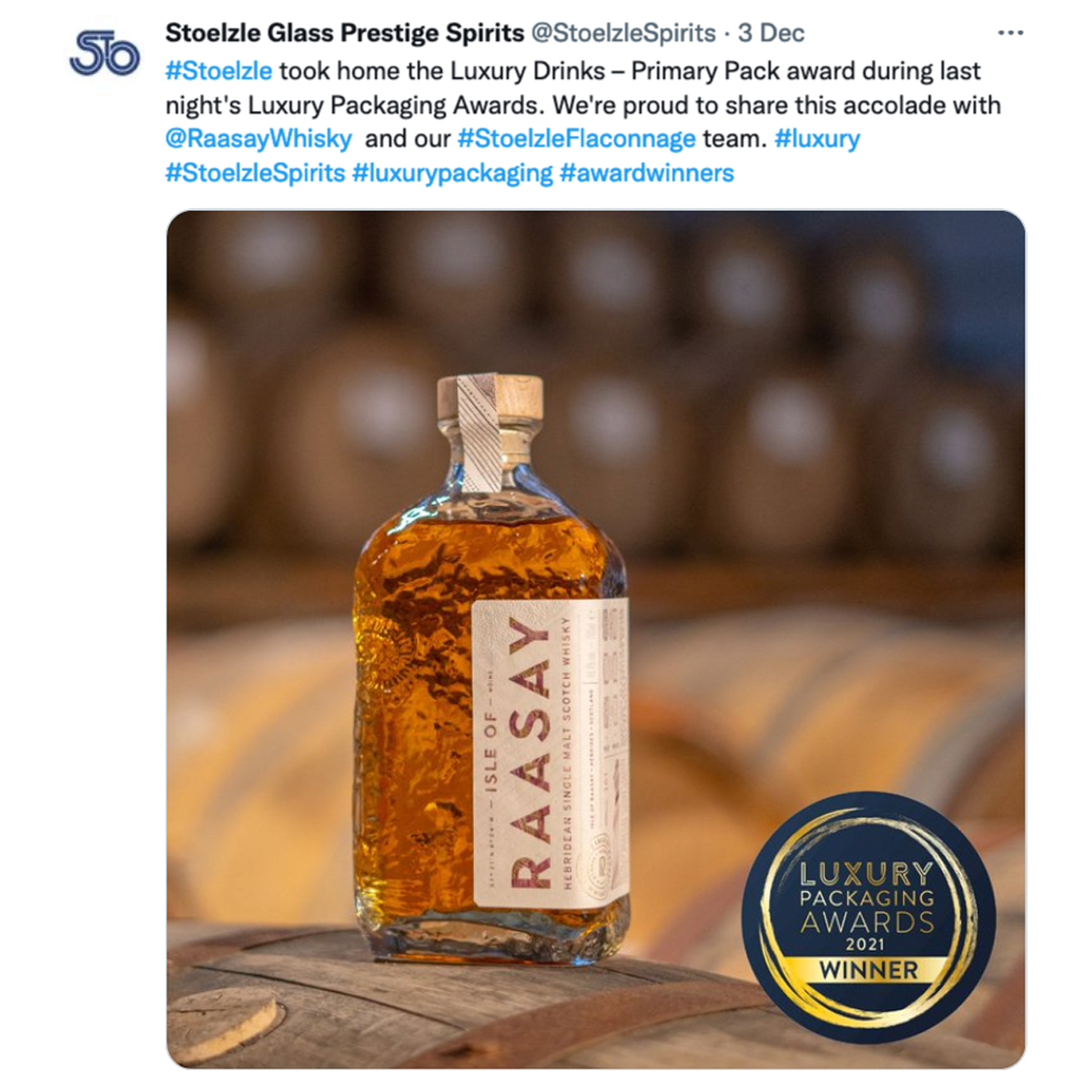Click the wooden cork bottle stopper
Image resolution: width=1092 pixels, height=1092 pixels.
pos(490,398)
